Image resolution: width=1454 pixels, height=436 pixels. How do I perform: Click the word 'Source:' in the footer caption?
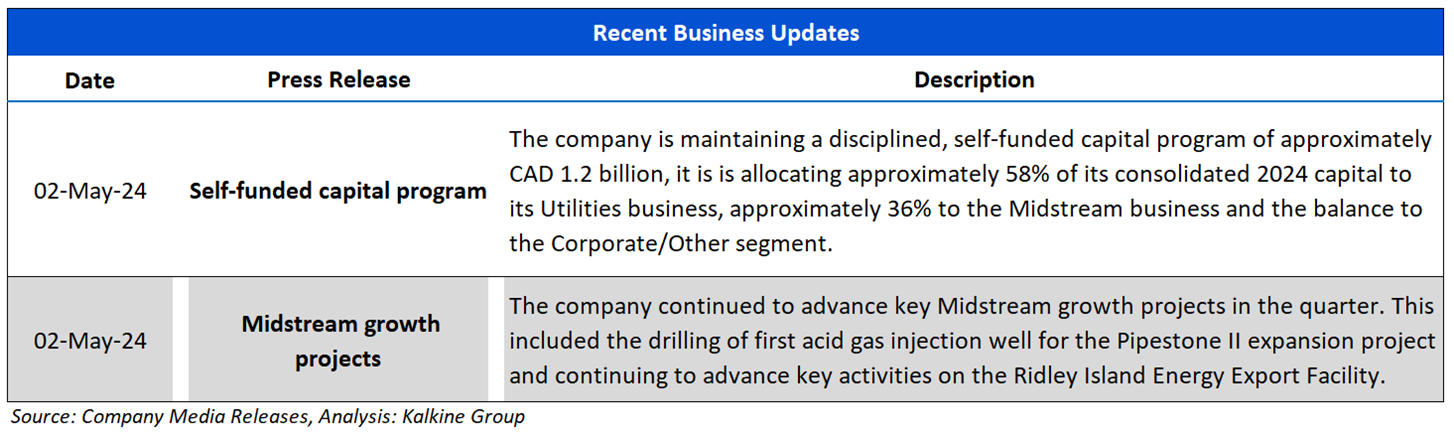42,417
